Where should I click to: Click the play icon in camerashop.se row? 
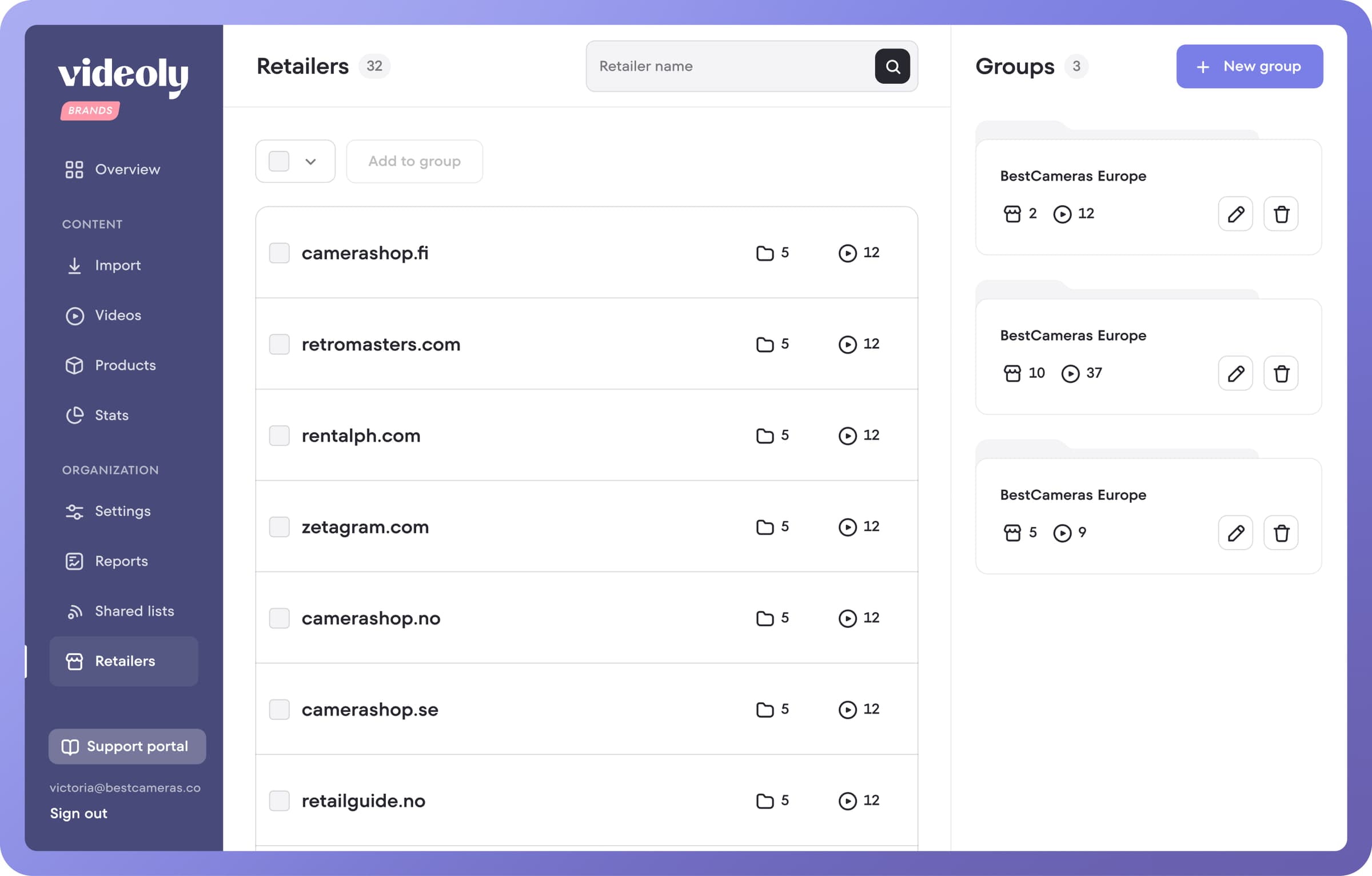(847, 709)
